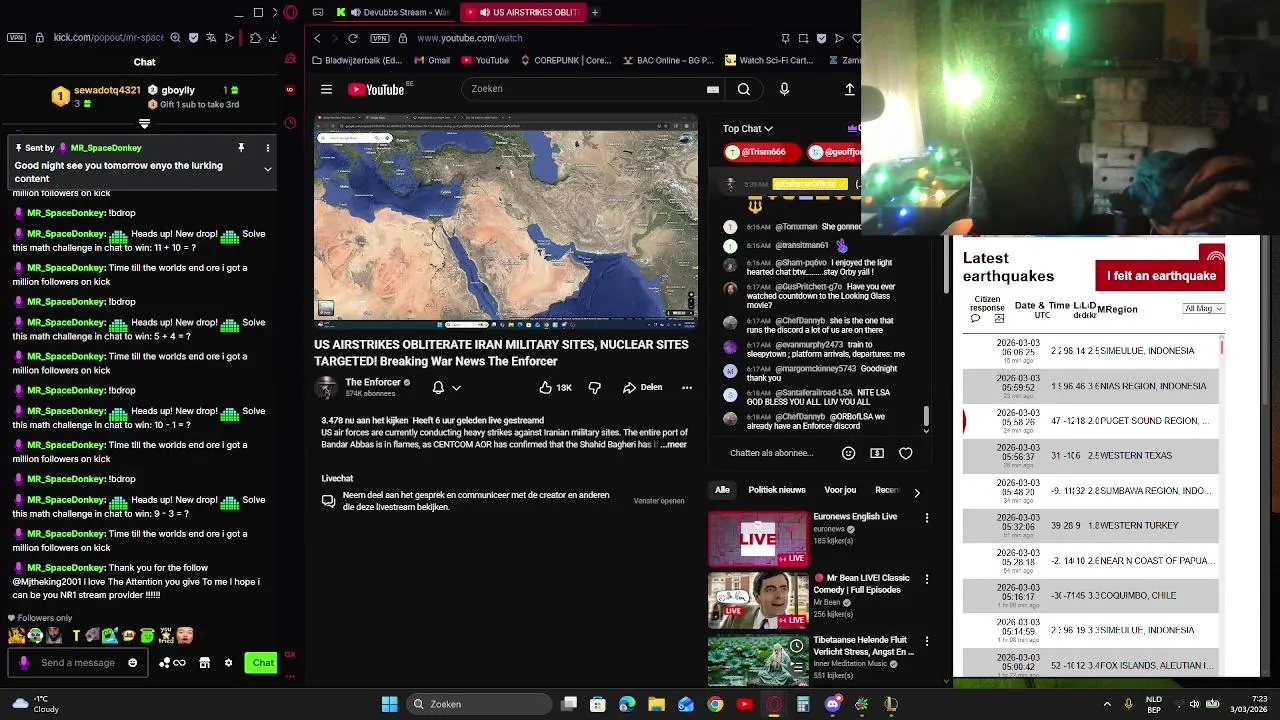Open more actions below the video
The height and width of the screenshot is (720, 1280).
pos(687,387)
